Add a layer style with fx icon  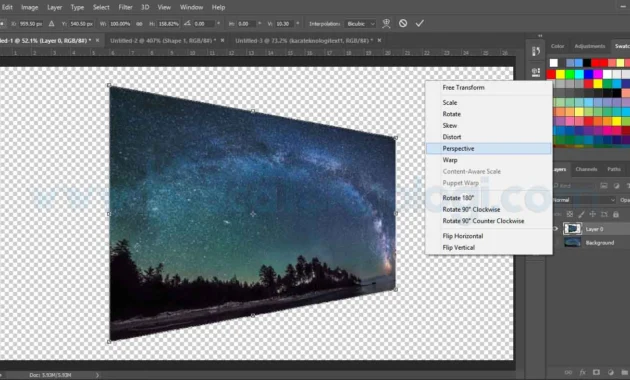tap(582, 372)
